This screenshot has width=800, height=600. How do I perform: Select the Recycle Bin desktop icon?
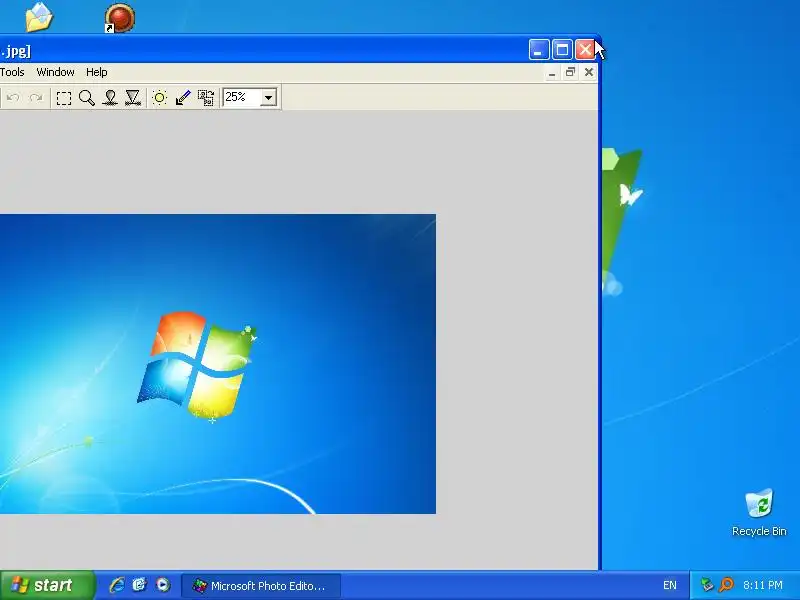(x=759, y=513)
